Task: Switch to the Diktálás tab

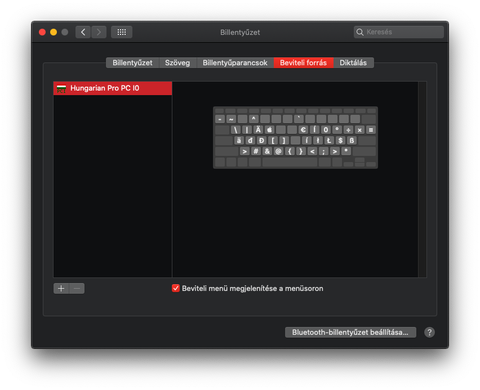Action: (x=353, y=63)
